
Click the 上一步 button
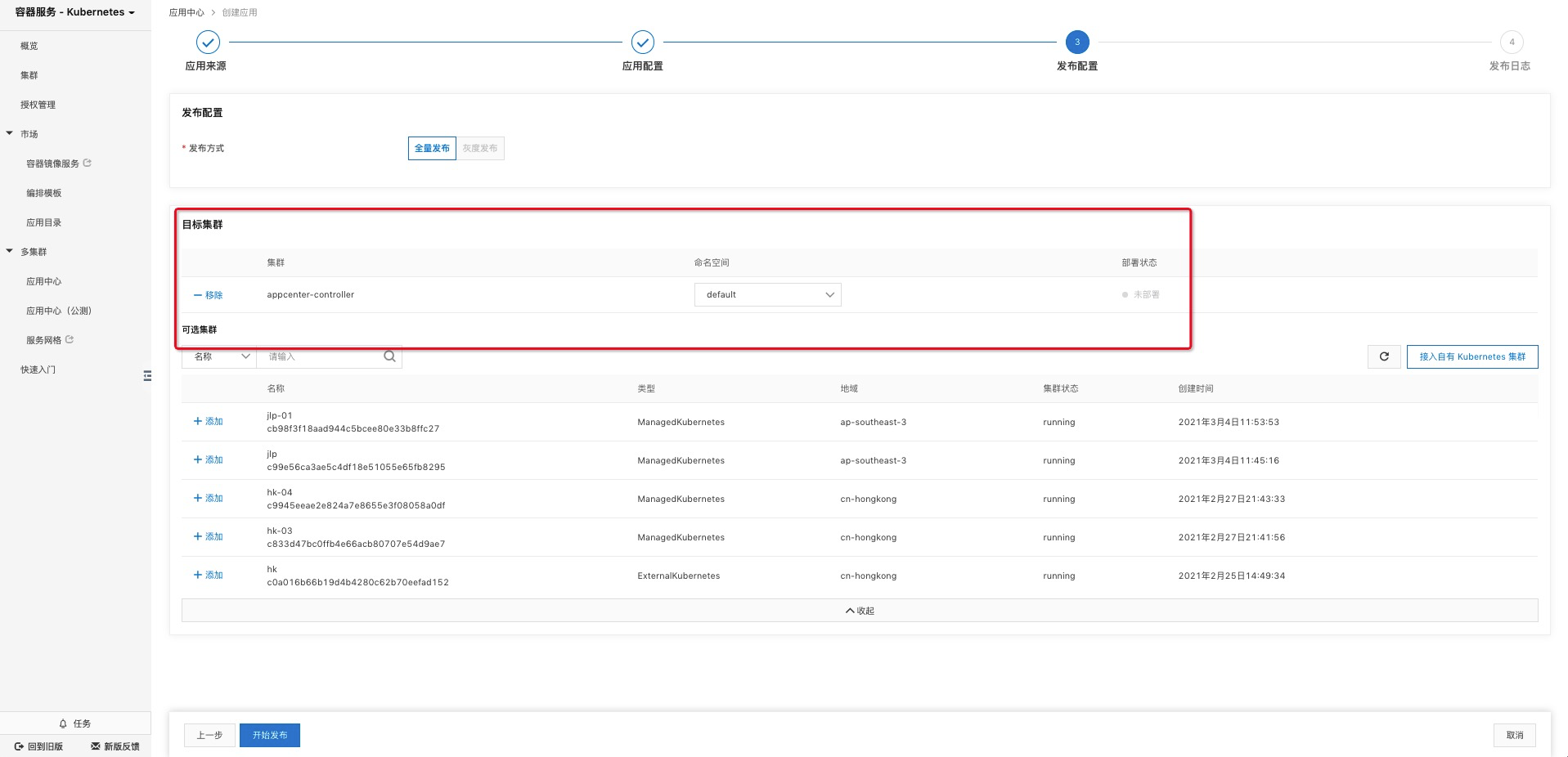click(x=209, y=735)
